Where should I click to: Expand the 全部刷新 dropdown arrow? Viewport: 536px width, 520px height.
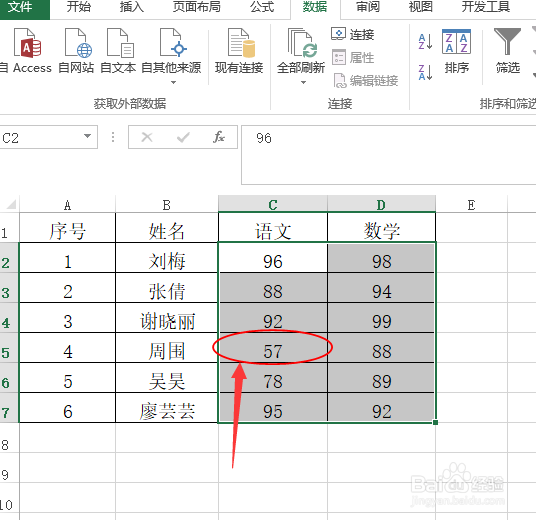coord(303,82)
